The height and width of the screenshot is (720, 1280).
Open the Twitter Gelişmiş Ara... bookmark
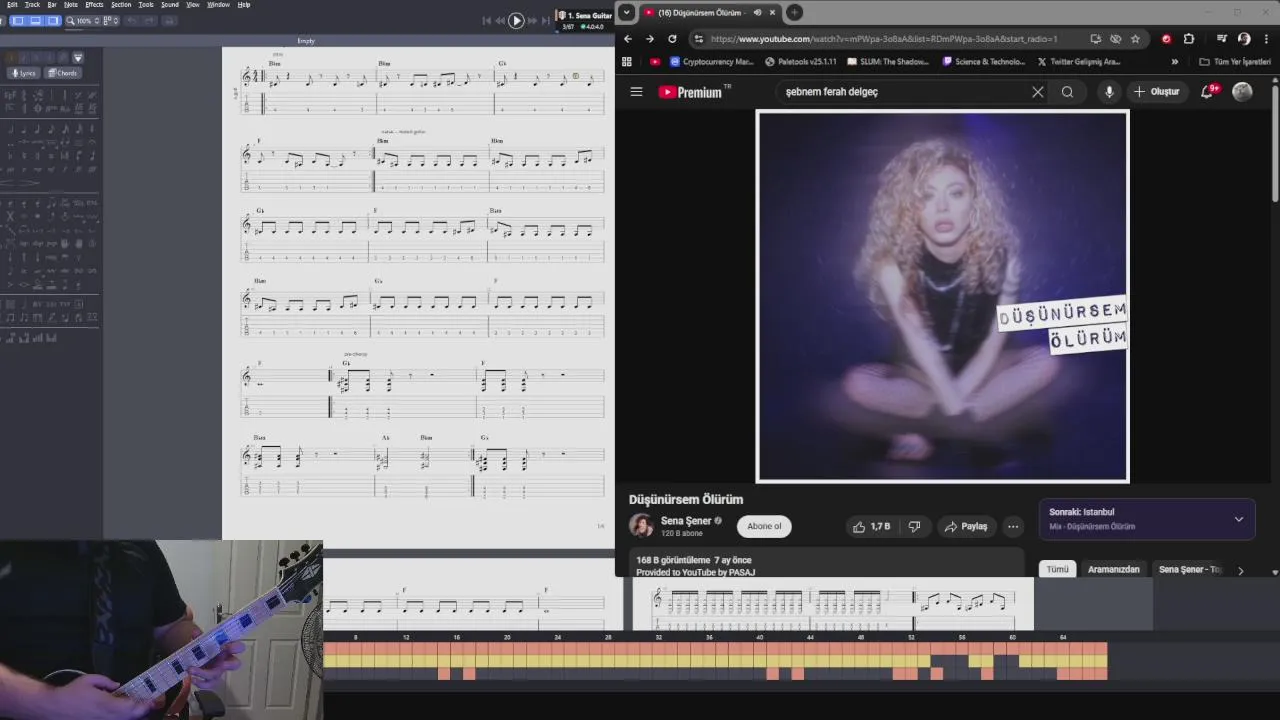coord(1078,62)
